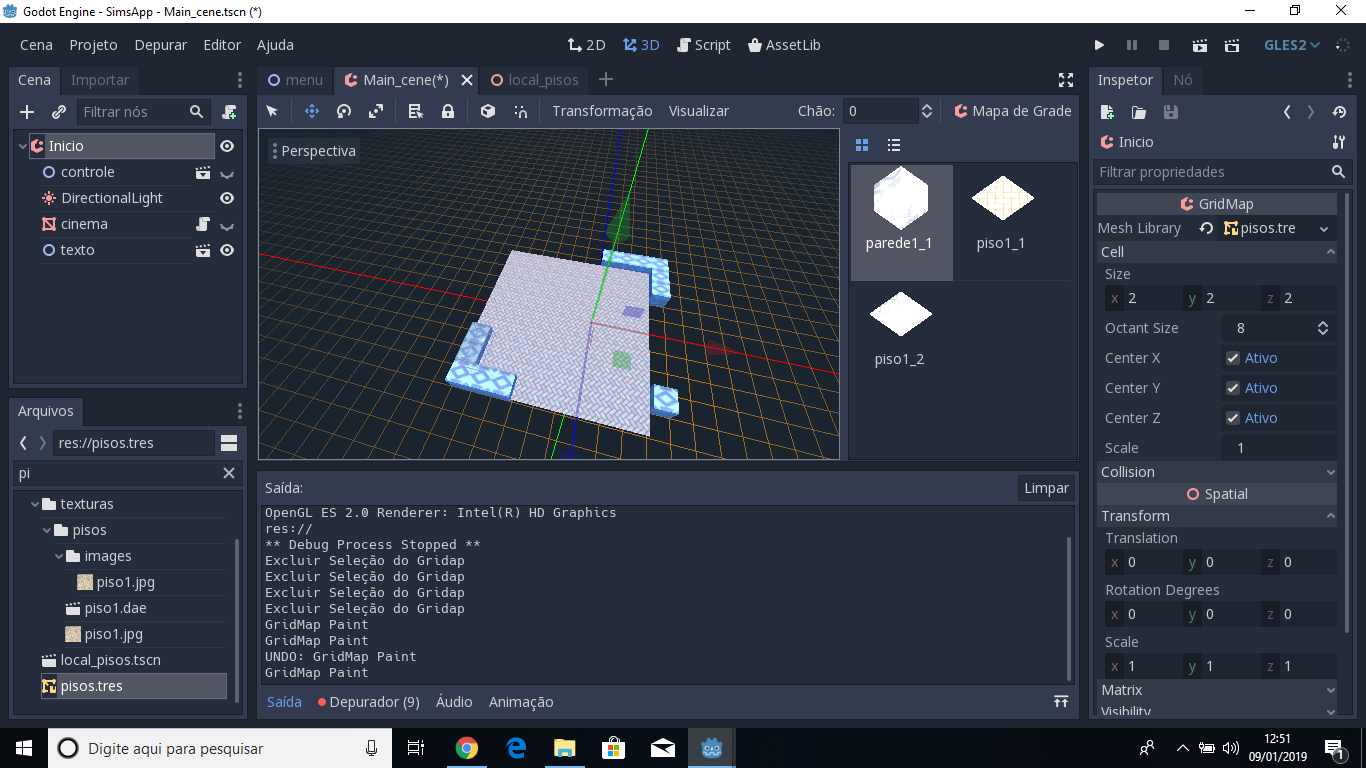Toggle visibility of the DirectionalLight node
1366x768 pixels.
pos(227,197)
